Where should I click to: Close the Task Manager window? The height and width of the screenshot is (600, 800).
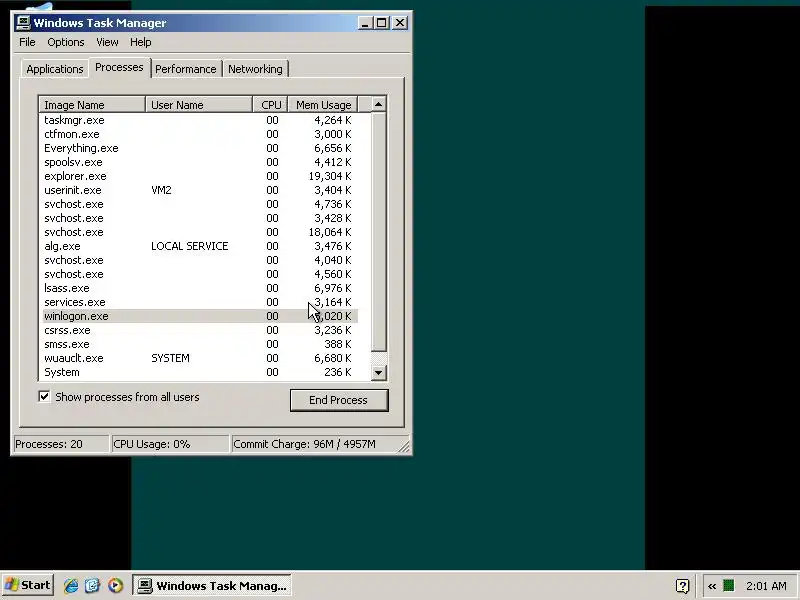pyautogui.click(x=400, y=23)
